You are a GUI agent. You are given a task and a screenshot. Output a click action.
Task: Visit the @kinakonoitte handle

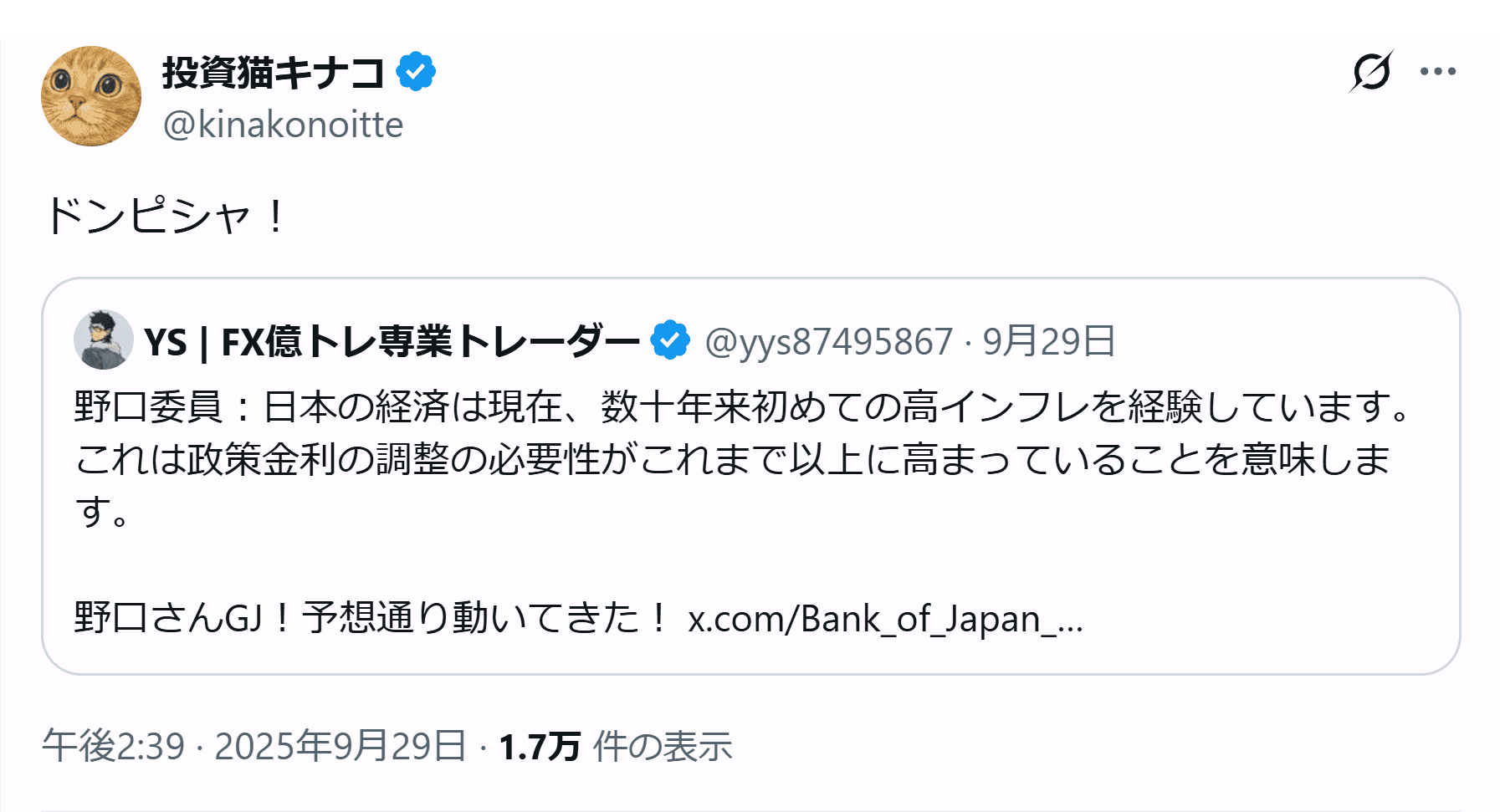tap(283, 125)
